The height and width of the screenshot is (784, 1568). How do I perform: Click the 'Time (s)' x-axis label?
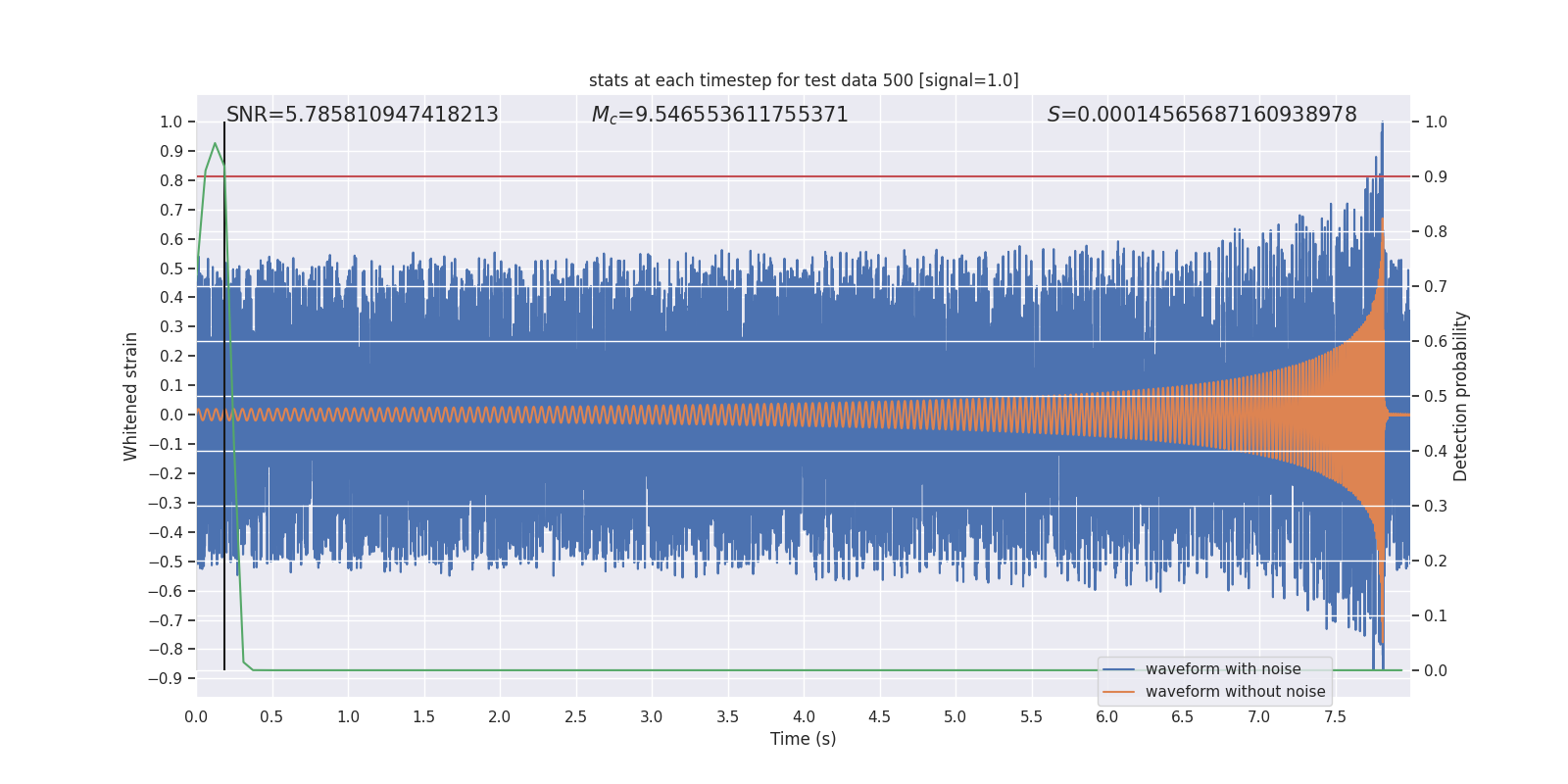point(803,739)
